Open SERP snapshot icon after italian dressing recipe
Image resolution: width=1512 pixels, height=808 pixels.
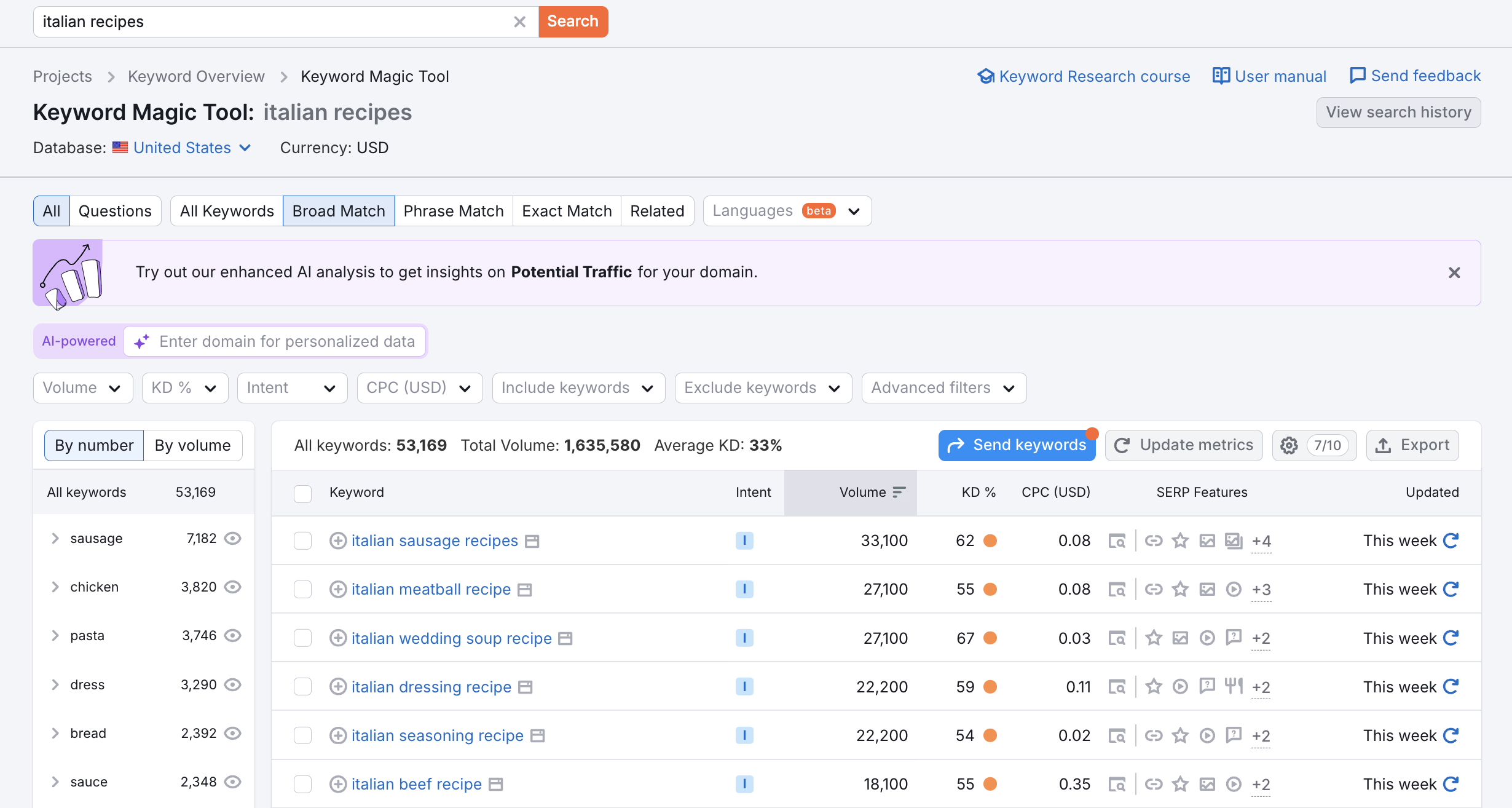(525, 687)
